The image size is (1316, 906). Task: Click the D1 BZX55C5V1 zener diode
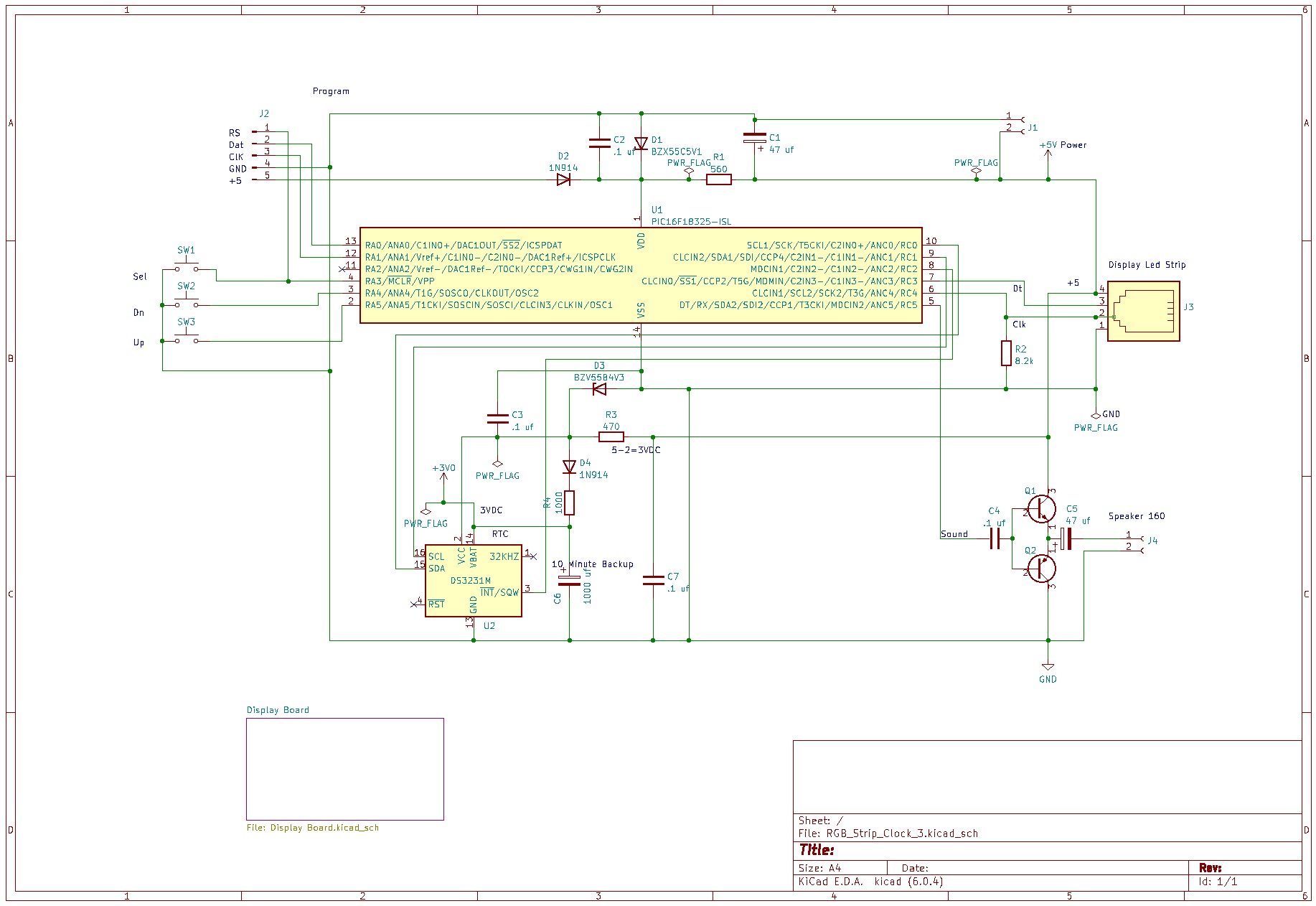coord(641,144)
